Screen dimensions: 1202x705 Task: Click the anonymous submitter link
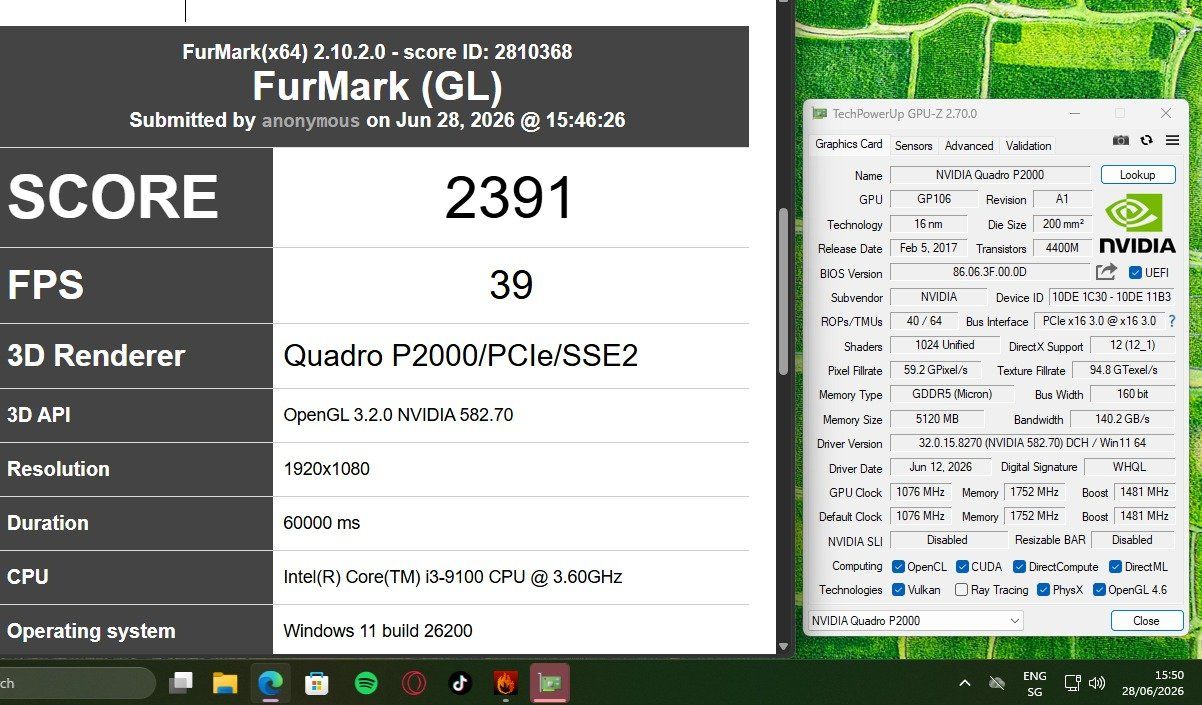click(310, 120)
